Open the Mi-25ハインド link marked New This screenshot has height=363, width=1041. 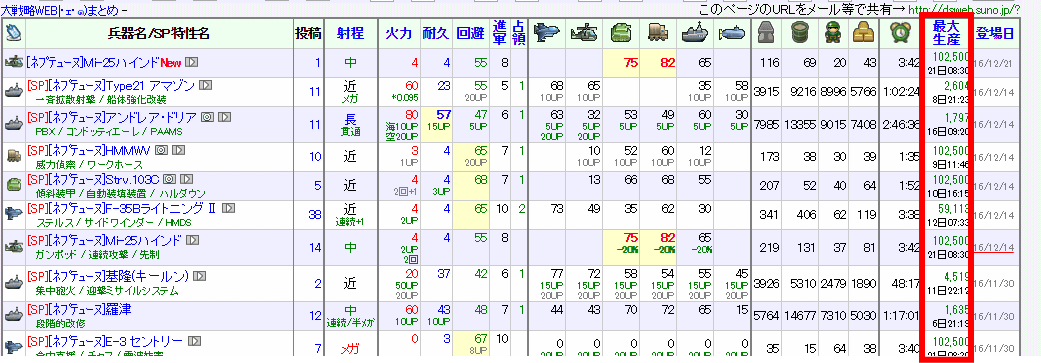point(92,62)
